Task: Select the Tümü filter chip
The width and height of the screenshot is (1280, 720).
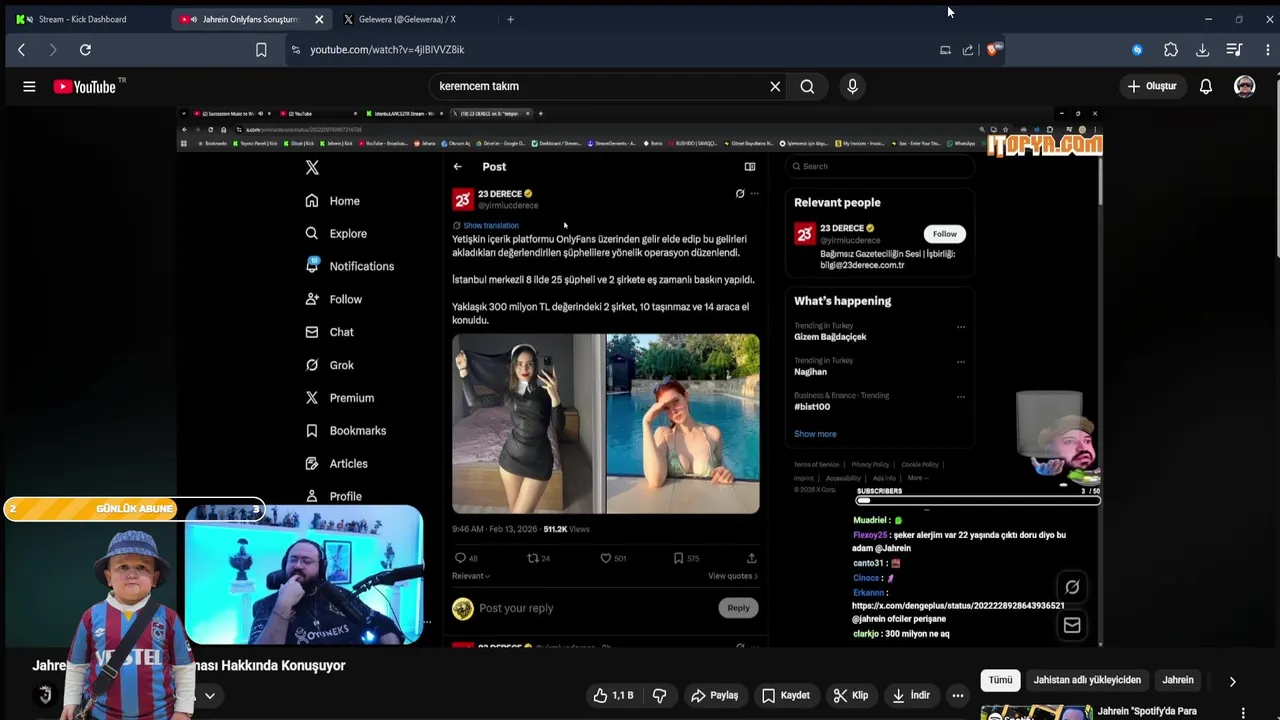Action: point(1000,680)
